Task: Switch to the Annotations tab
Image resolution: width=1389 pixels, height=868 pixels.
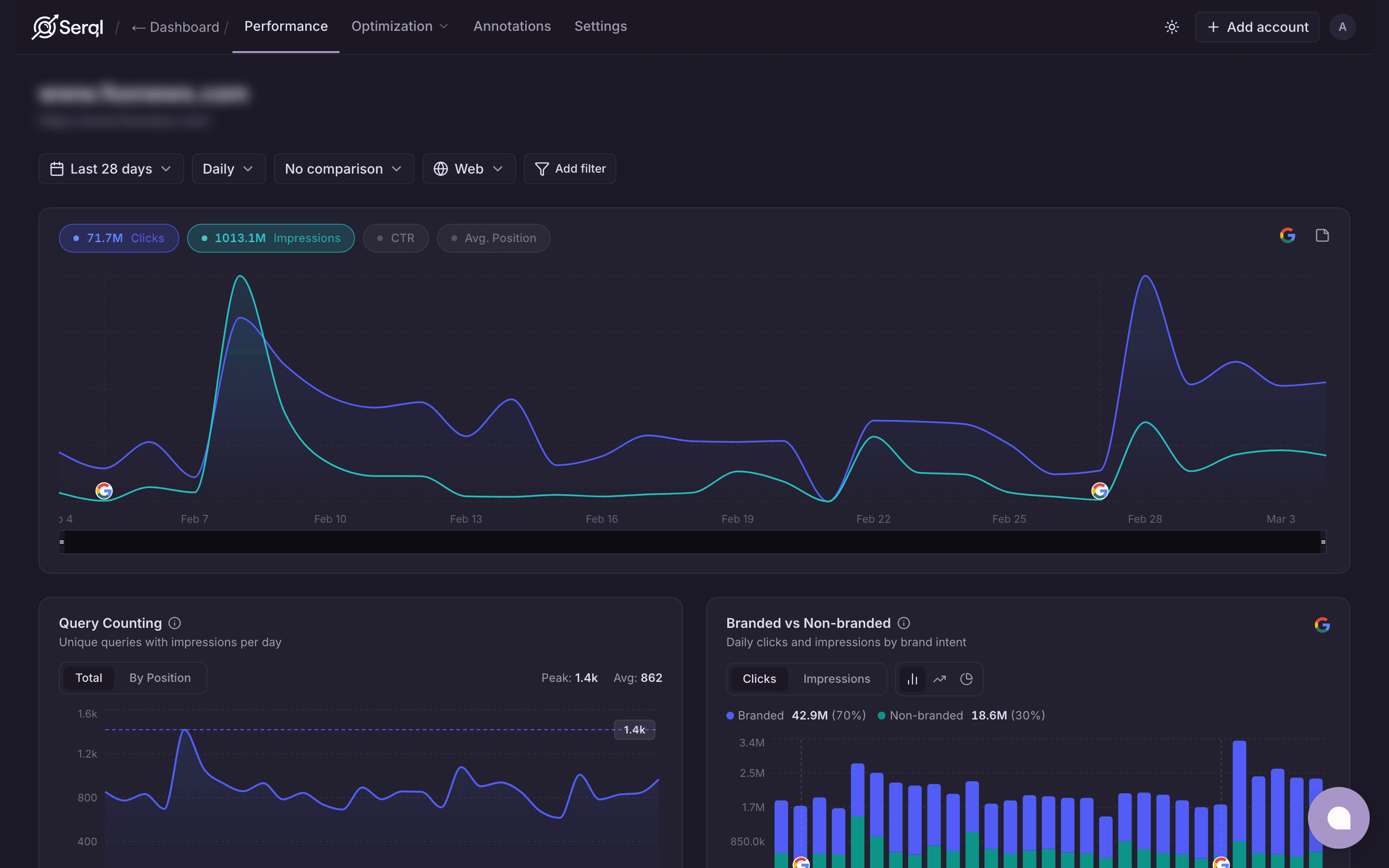Action: [511, 26]
